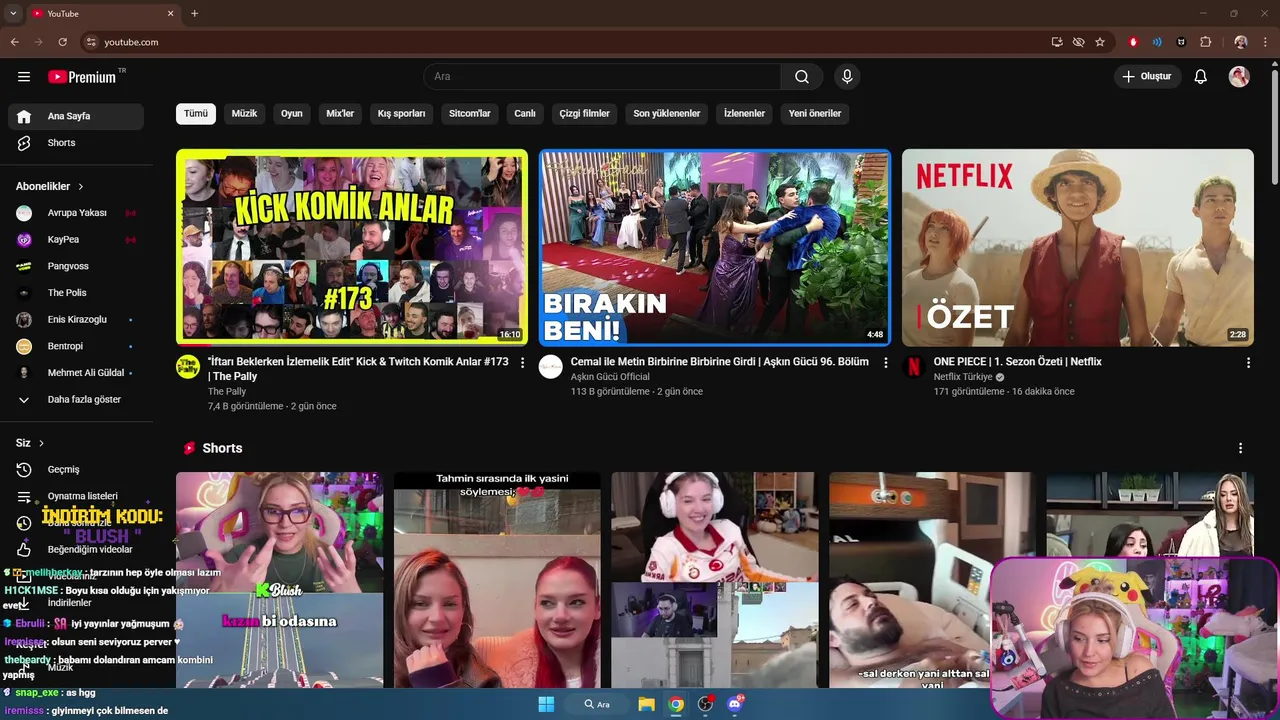Select the Çizgi filmler filter chip

(x=584, y=113)
